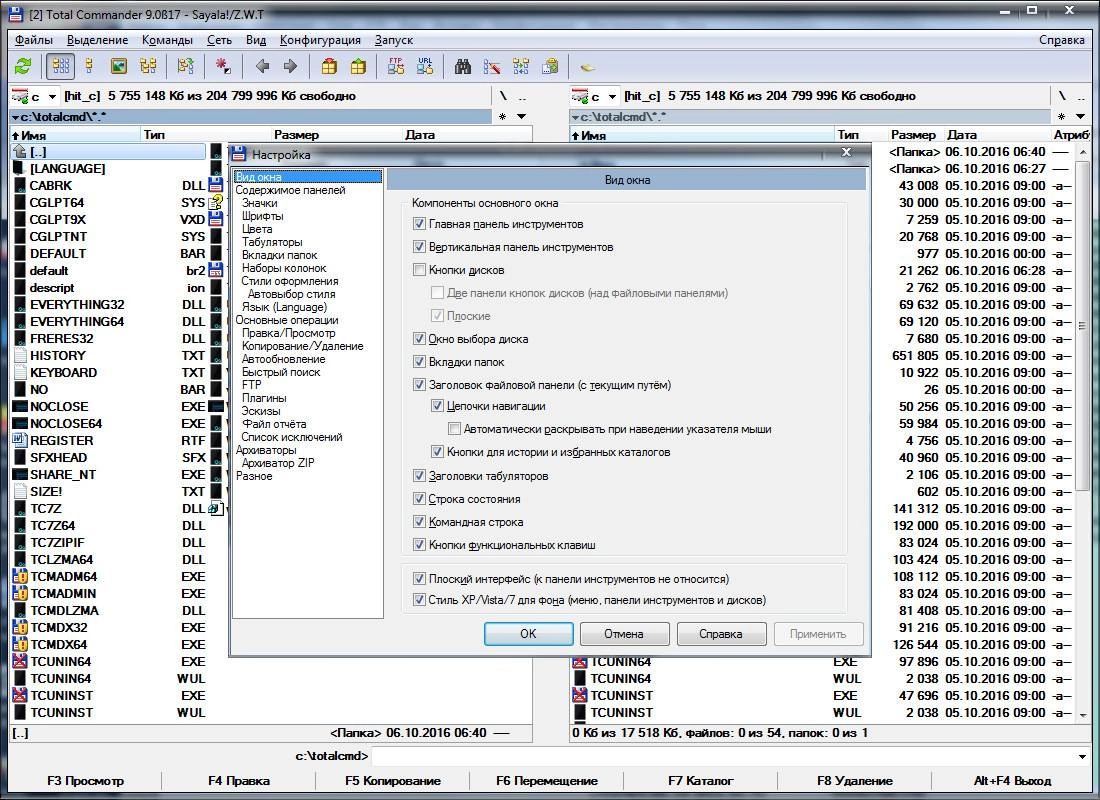Open left panel favorites '*' button
Viewport: 1100px width, 800px height.
[x=502, y=116]
